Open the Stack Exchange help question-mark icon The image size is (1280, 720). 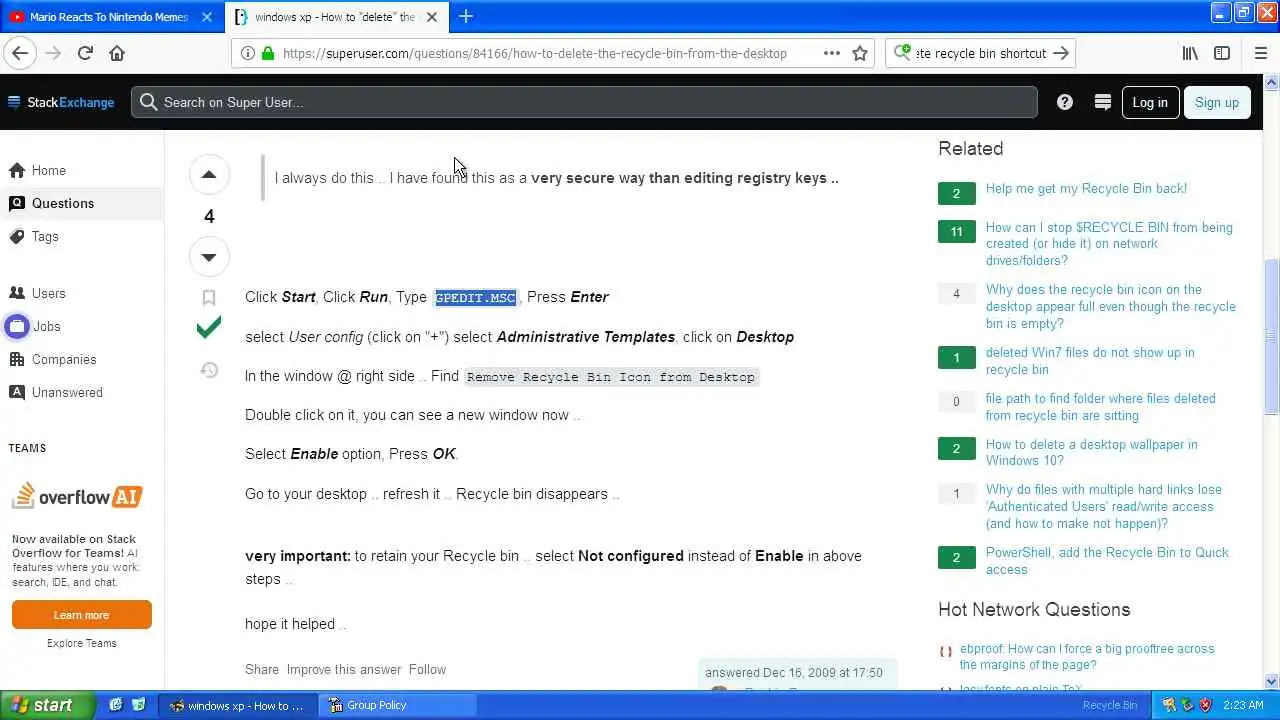pos(1065,102)
